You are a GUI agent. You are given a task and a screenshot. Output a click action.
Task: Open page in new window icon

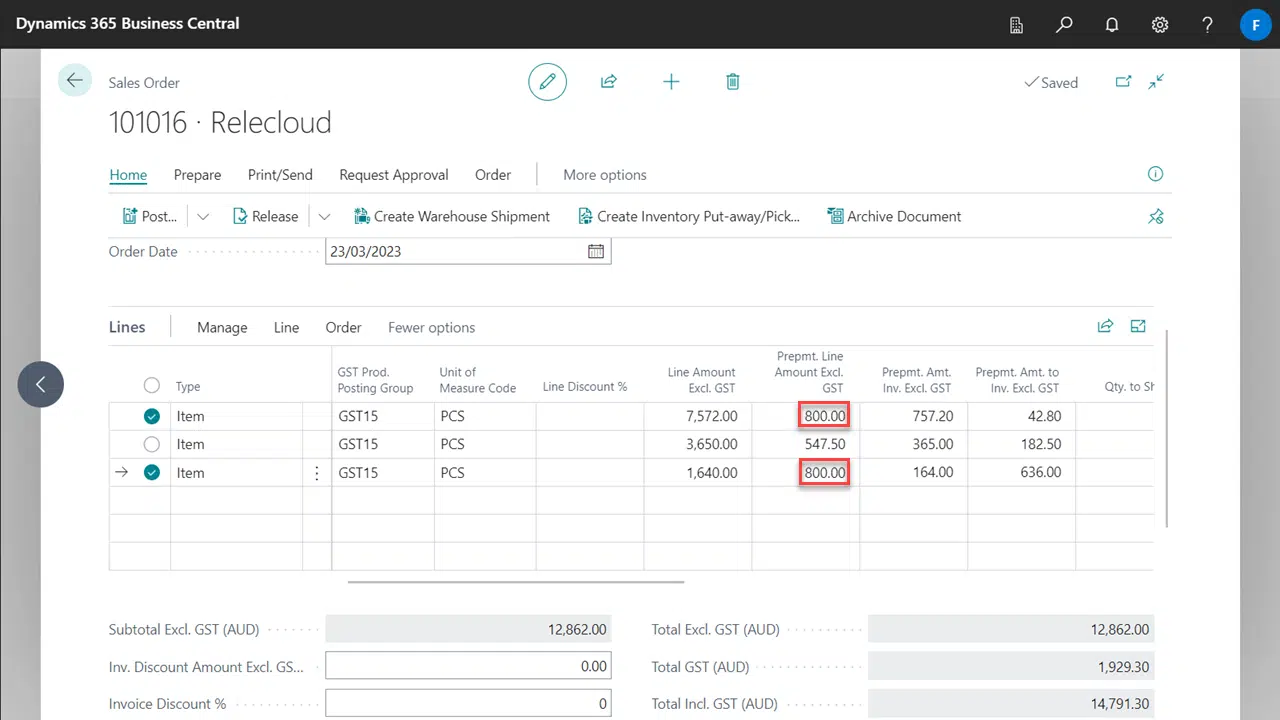click(1123, 82)
